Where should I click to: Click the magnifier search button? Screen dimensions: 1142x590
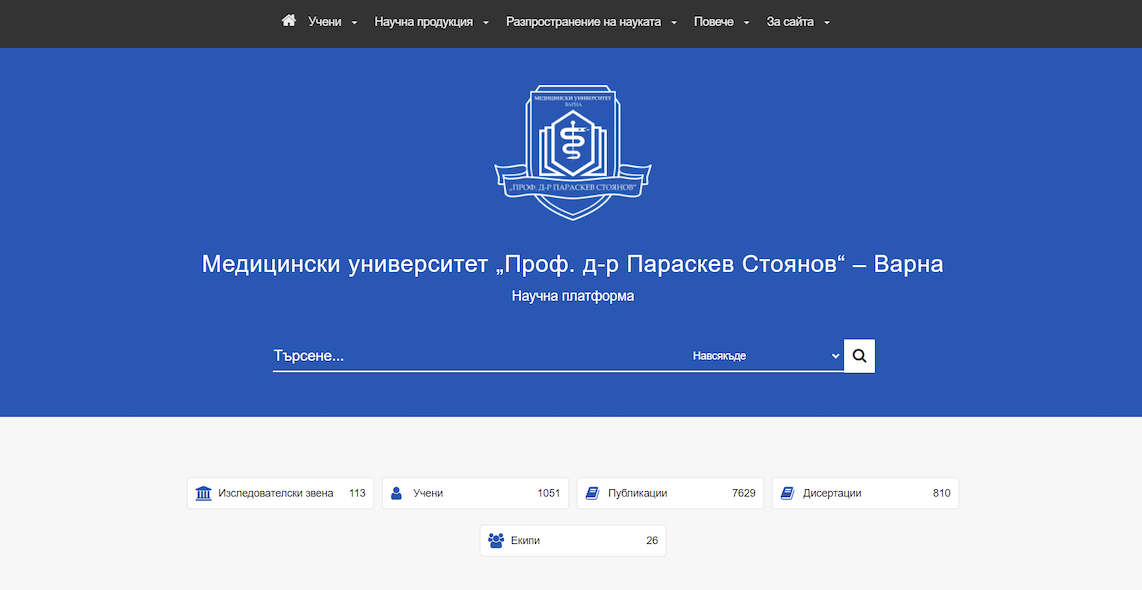point(859,356)
